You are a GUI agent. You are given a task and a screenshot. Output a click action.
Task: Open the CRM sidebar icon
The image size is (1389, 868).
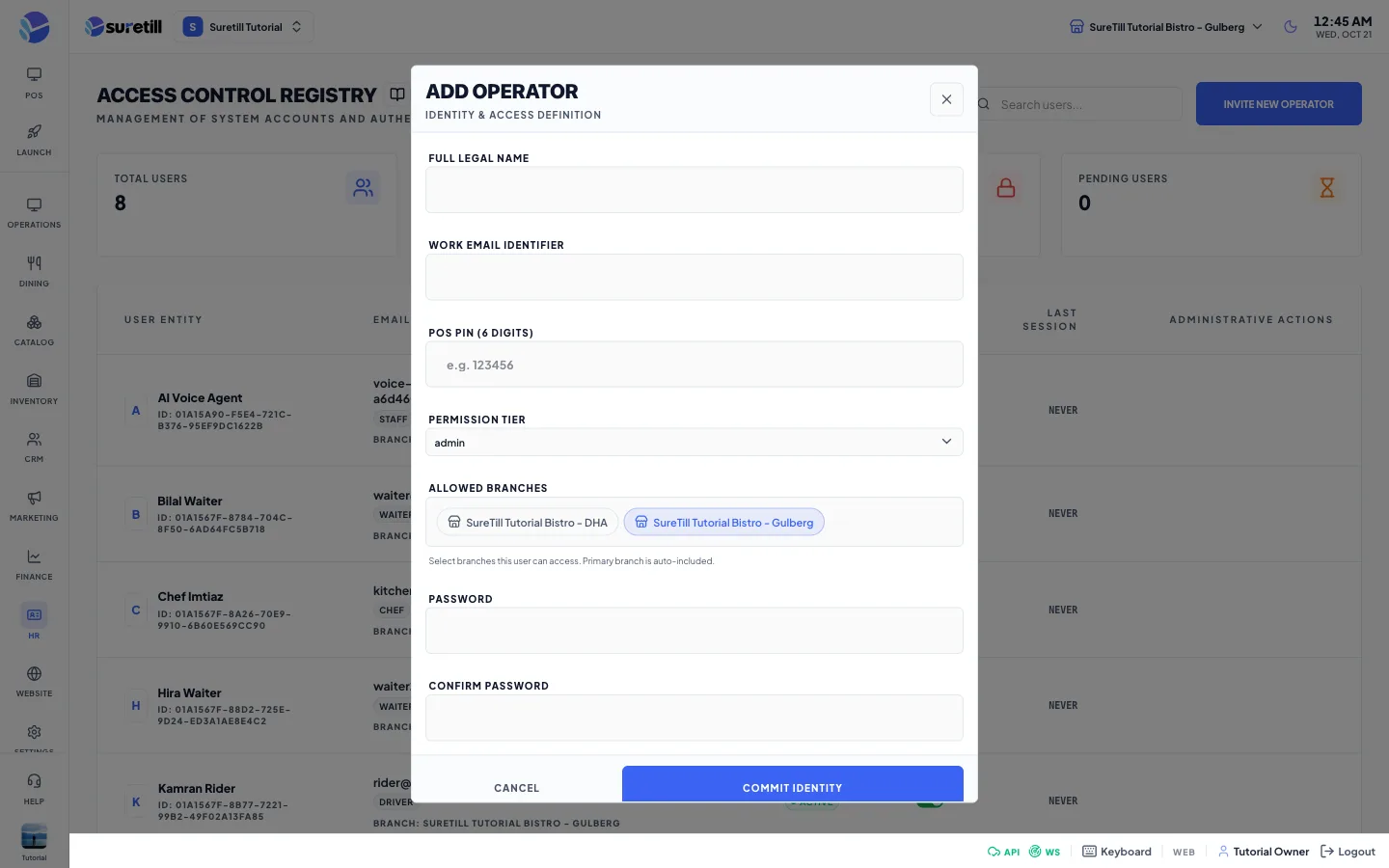coord(34,448)
